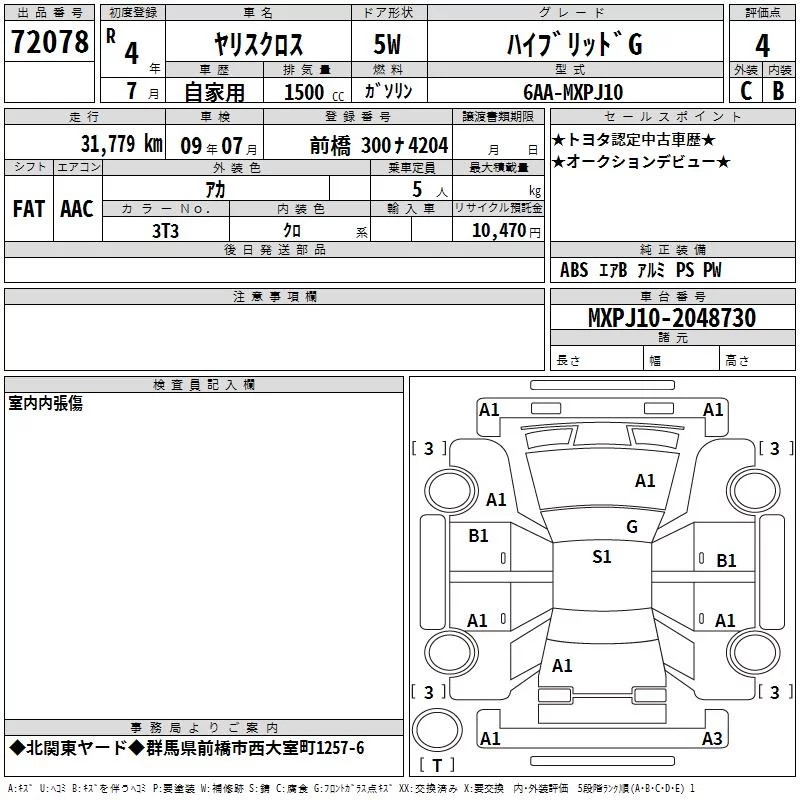Click the exterior grade C
Screen dimensions: 800x800
point(746,91)
